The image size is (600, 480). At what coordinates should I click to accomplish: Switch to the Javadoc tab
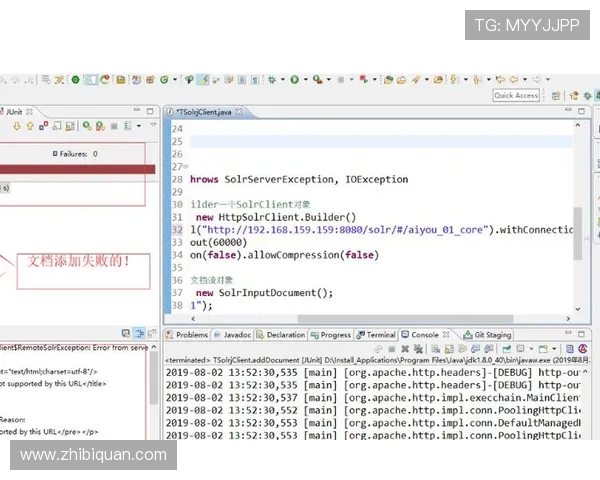[x=236, y=335]
